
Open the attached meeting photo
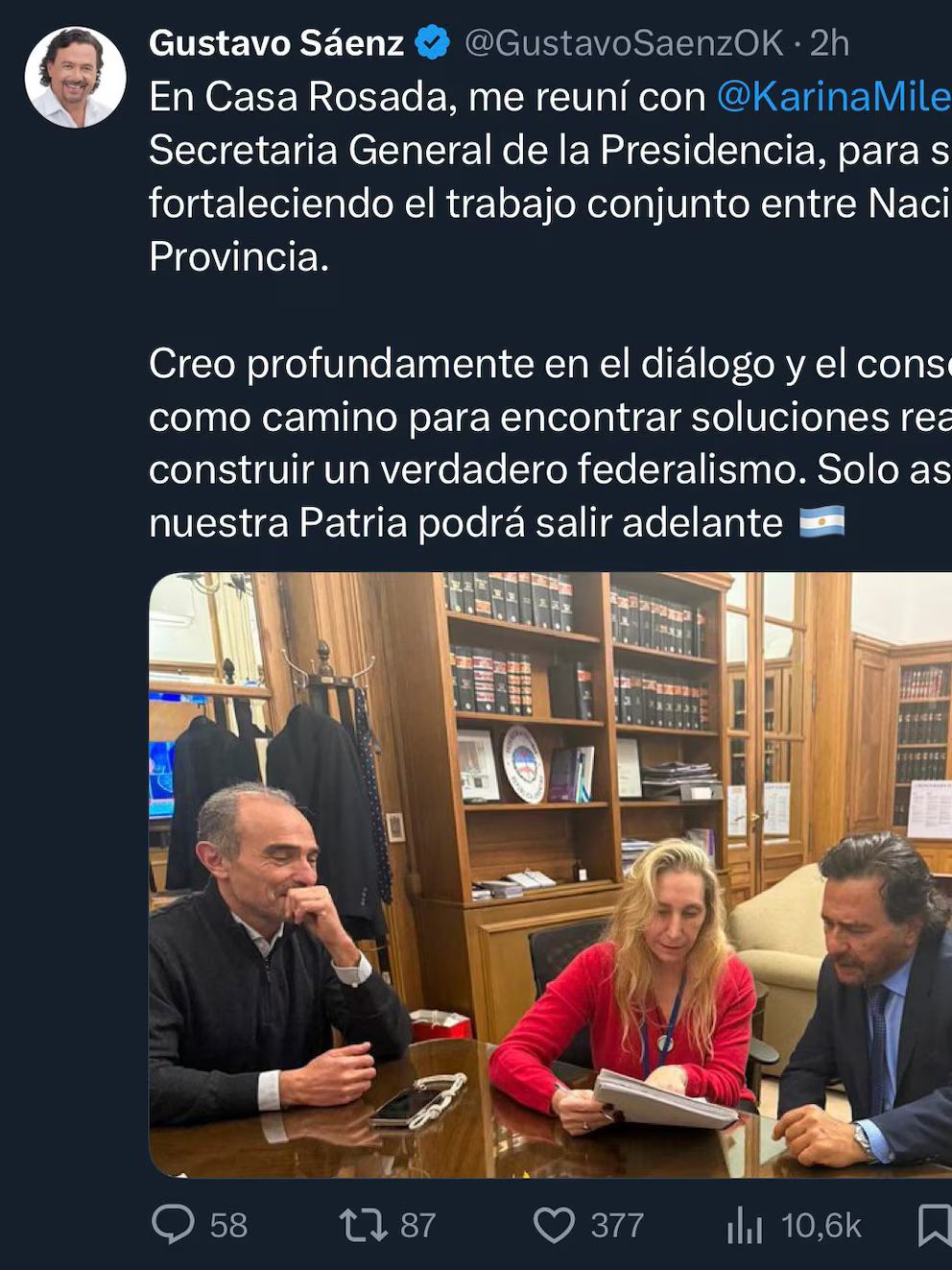click(550, 875)
